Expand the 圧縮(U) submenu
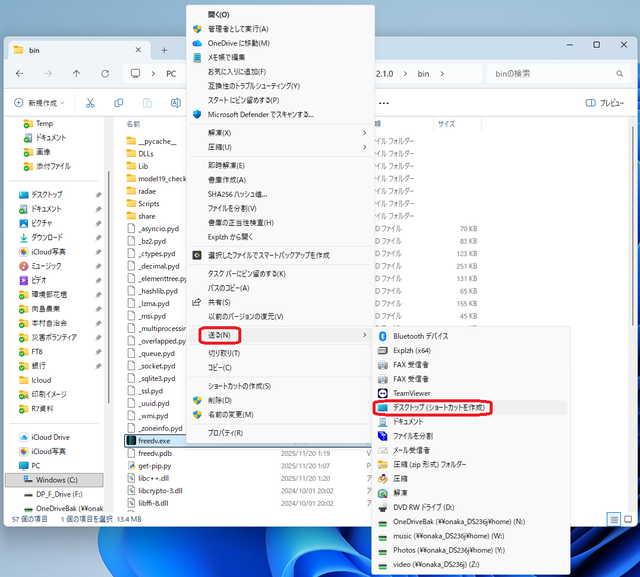 coord(280,147)
